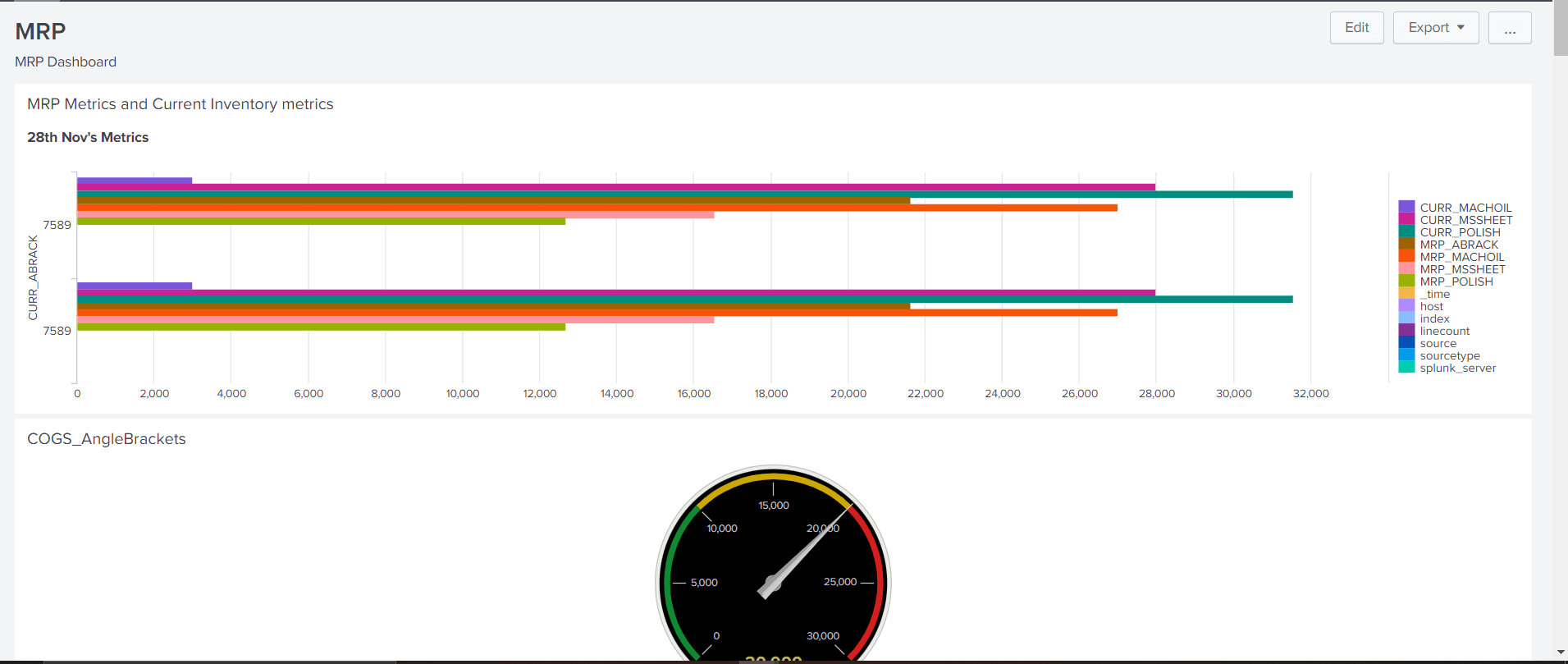The image size is (1568, 664).
Task: Highlight the CURR_POLISH legend entry
Action: (x=1460, y=232)
